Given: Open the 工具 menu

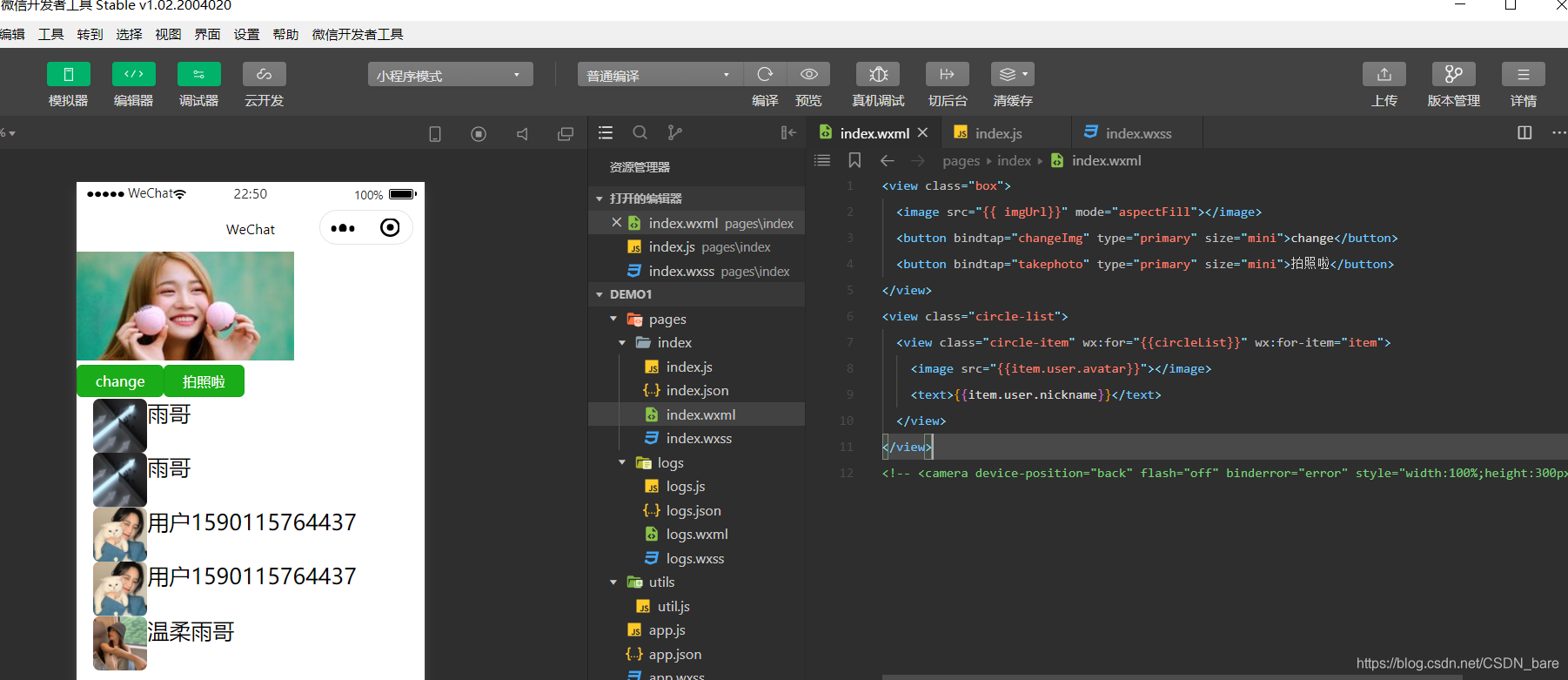Looking at the screenshot, I should click(51, 35).
